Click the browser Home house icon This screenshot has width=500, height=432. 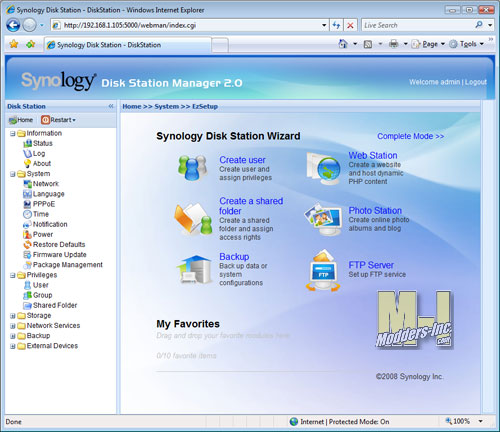(x=343, y=44)
